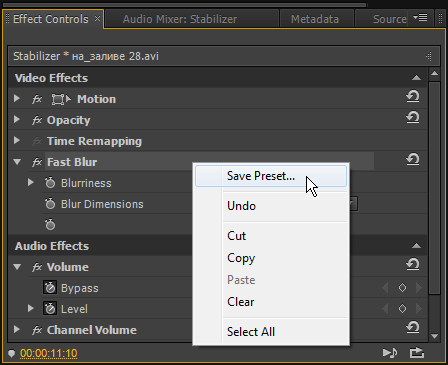Toggle the Motion fx effect icon
The image size is (448, 365).
click(x=37, y=99)
